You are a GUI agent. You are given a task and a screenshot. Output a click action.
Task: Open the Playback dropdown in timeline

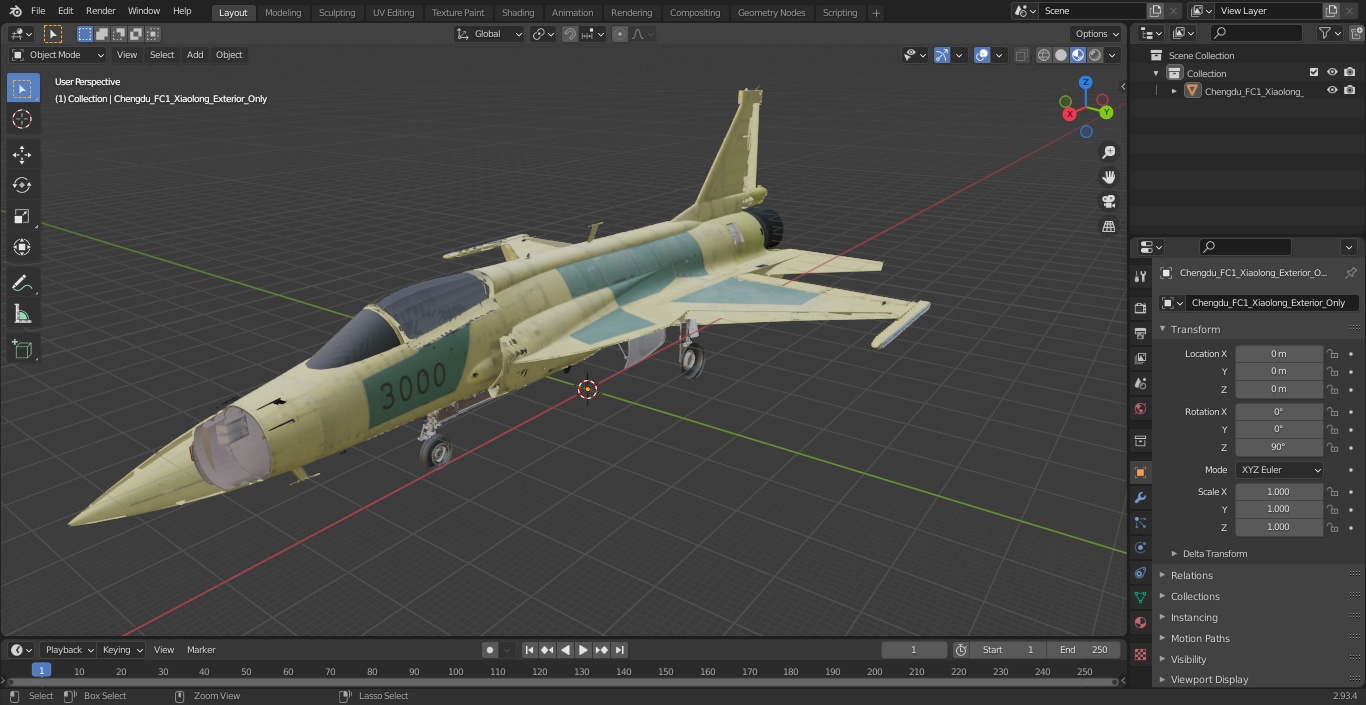(x=69, y=650)
